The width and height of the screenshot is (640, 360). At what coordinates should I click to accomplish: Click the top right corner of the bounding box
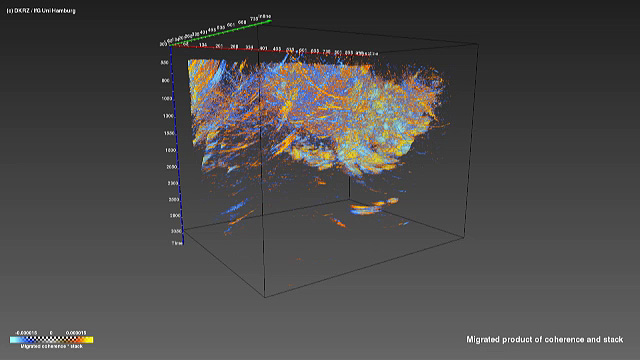coord(478,44)
